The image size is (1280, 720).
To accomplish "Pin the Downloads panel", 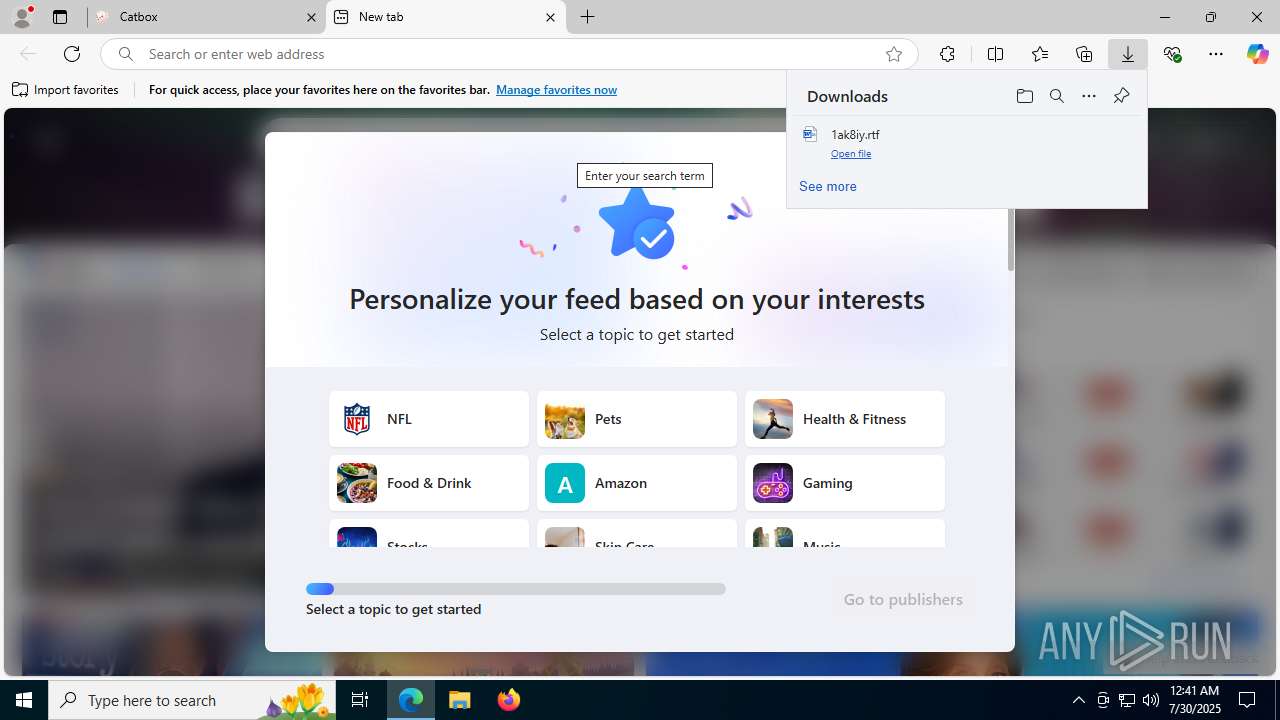I will pos(1121,96).
